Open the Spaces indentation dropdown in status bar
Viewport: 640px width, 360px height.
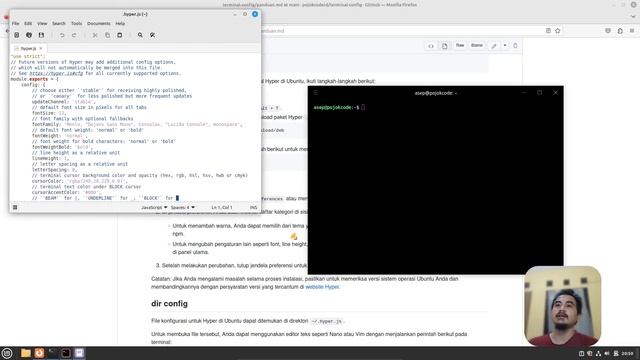pos(182,207)
